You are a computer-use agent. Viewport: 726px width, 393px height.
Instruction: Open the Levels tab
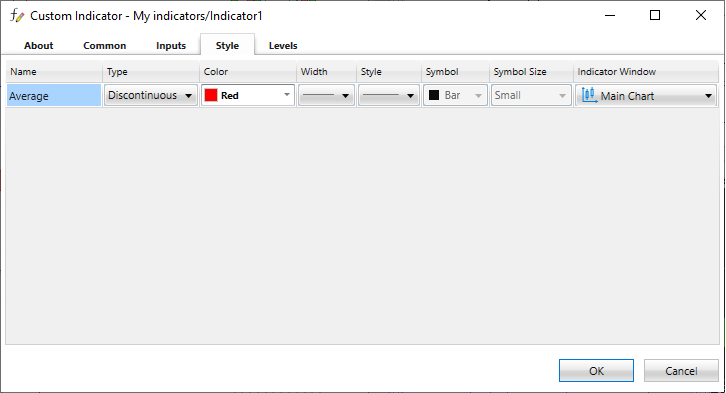[x=283, y=45]
